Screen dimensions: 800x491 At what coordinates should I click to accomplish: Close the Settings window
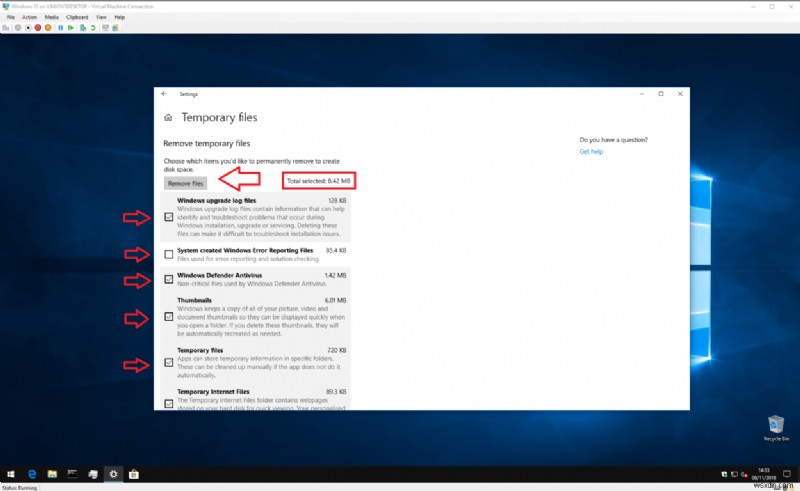pos(680,94)
